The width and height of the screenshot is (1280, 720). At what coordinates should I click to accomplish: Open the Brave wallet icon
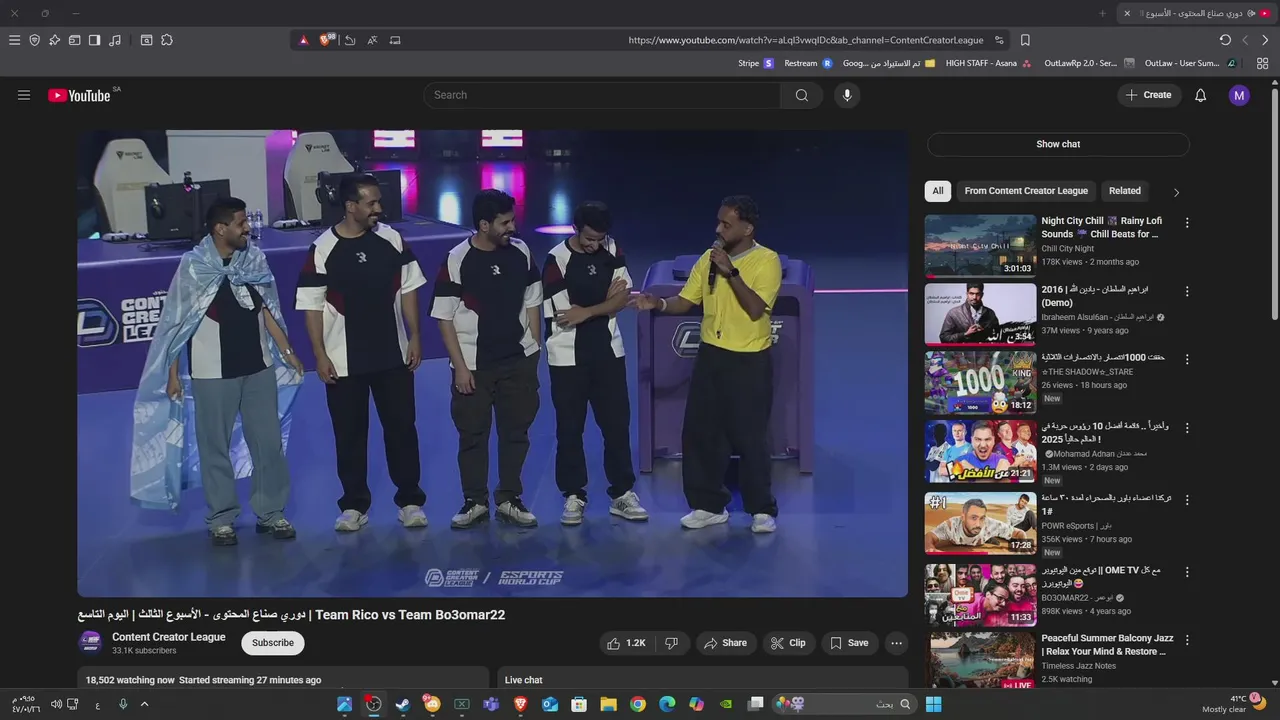(74, 40)
